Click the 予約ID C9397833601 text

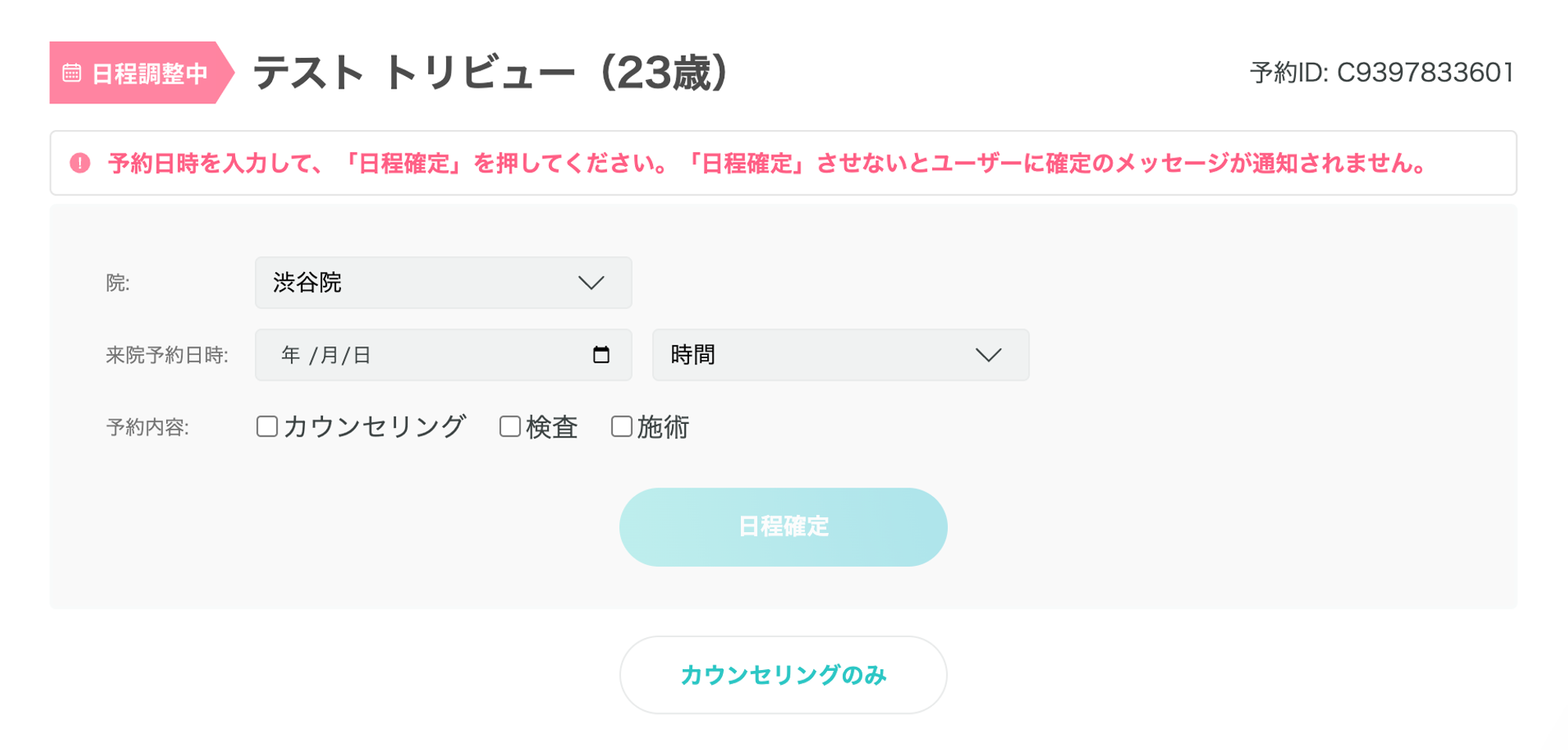point(1381,73)
